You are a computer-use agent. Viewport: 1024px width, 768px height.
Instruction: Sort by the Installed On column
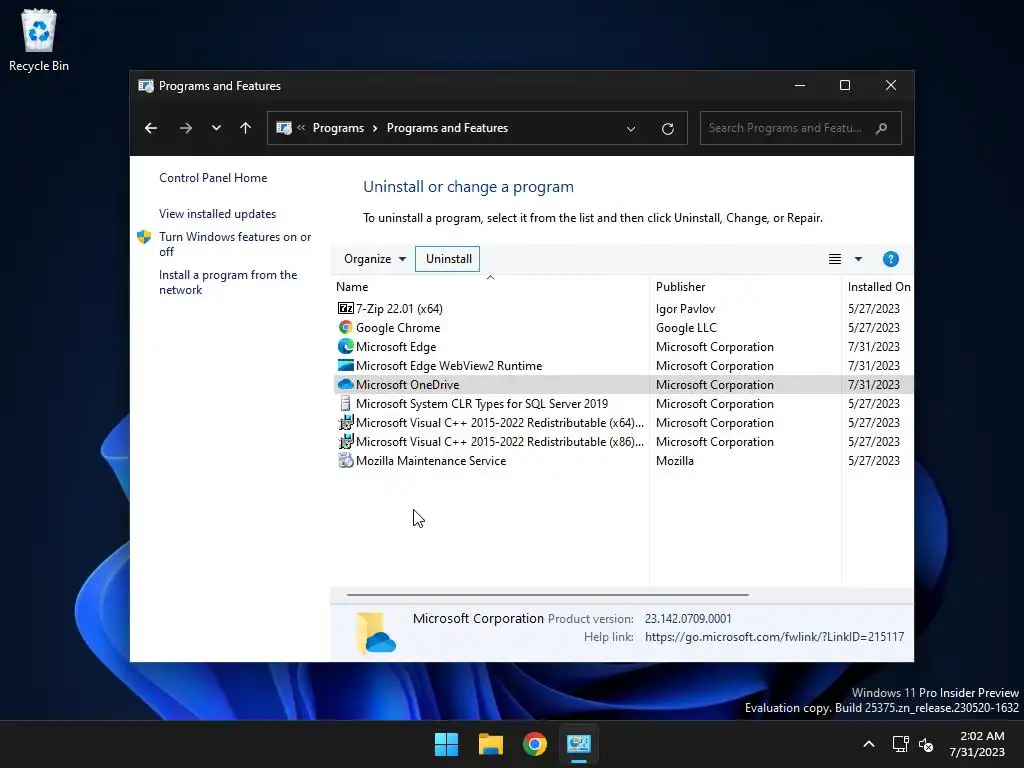(878, 287)
